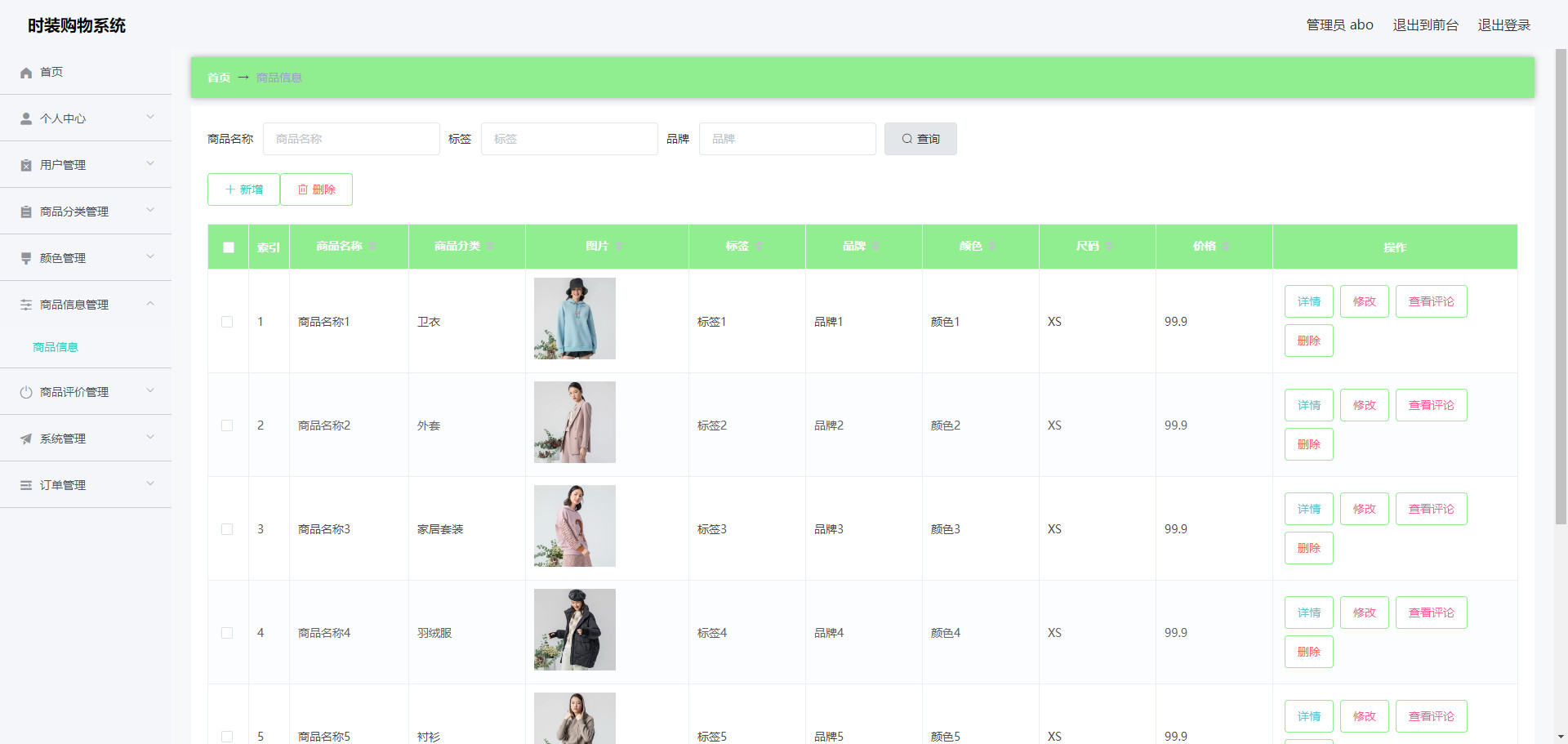Click 查看评论 for 商品名称1
Viewport: 1568px width, 744px height.
(x=1432, y=301)
